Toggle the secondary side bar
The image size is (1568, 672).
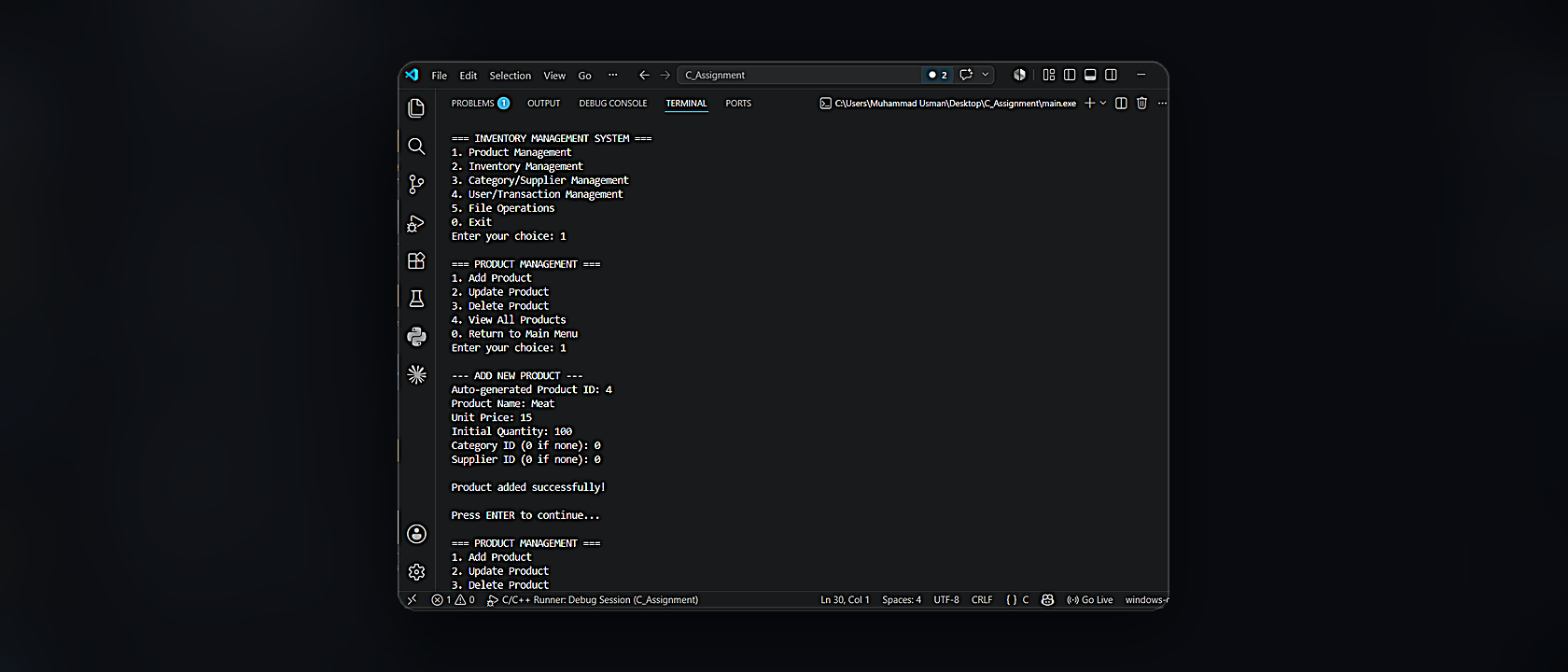pos(1111,75)
